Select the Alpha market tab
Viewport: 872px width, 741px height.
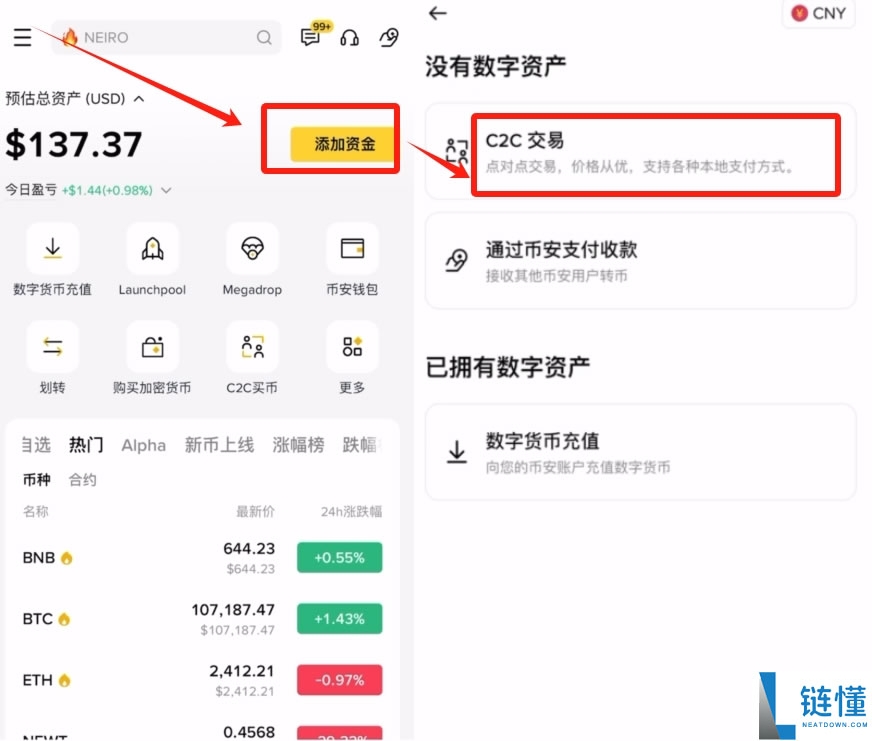[x=143, y=445]
